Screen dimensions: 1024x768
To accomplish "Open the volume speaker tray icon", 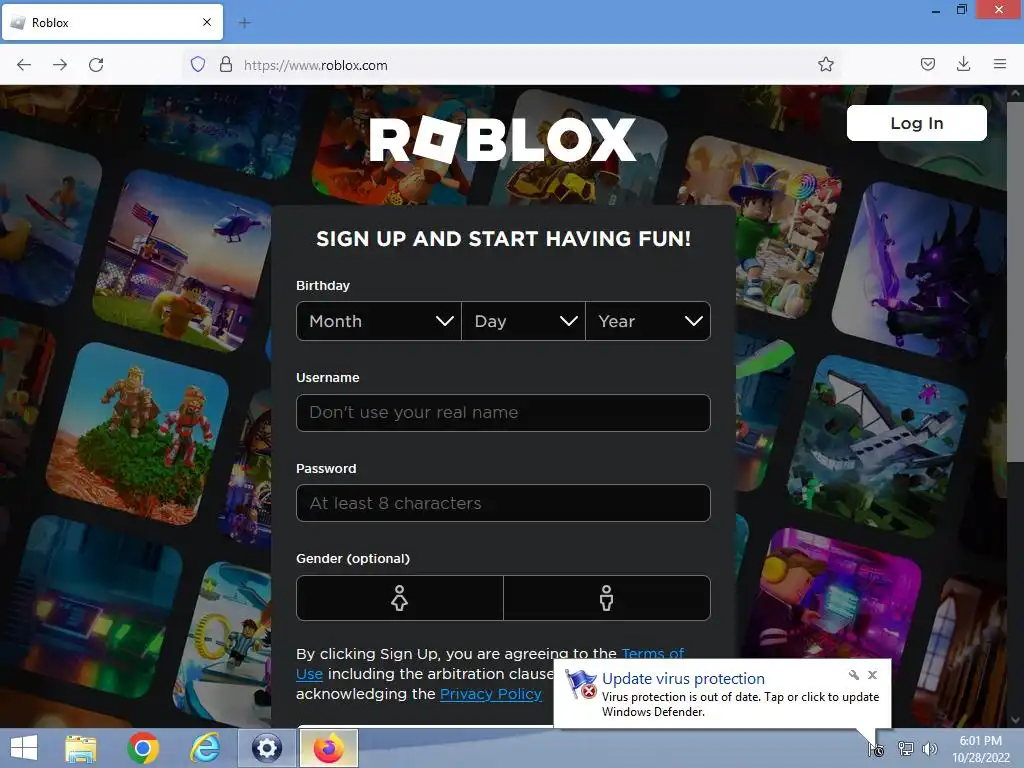I will [929, 749].
